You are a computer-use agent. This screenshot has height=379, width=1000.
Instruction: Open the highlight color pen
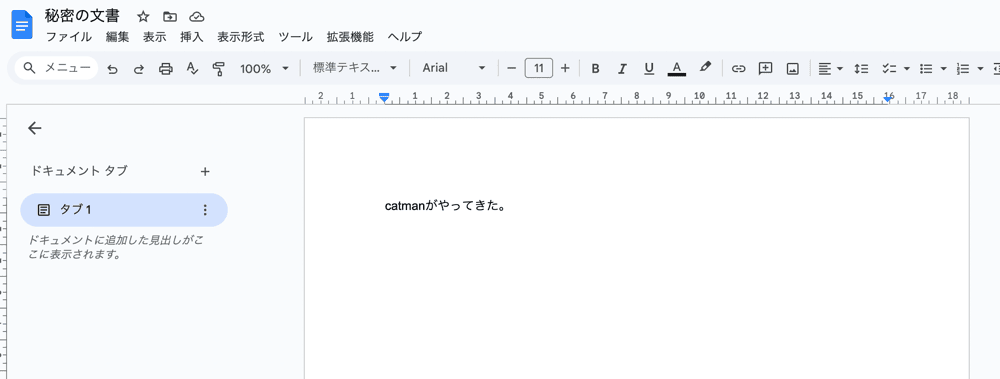705,68
